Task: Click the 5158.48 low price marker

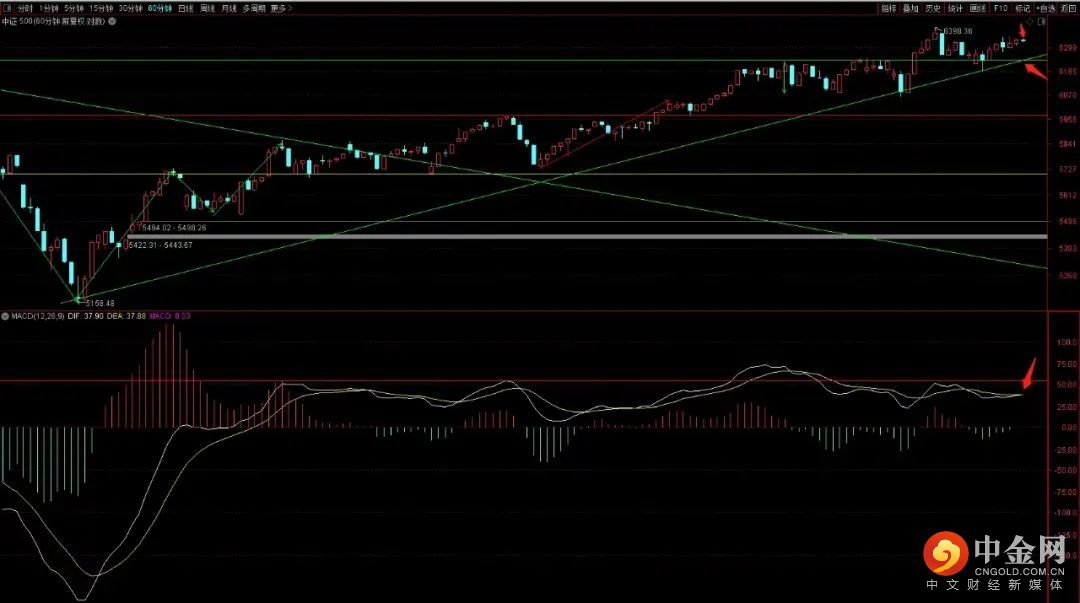Action: [x=99, y=302]
